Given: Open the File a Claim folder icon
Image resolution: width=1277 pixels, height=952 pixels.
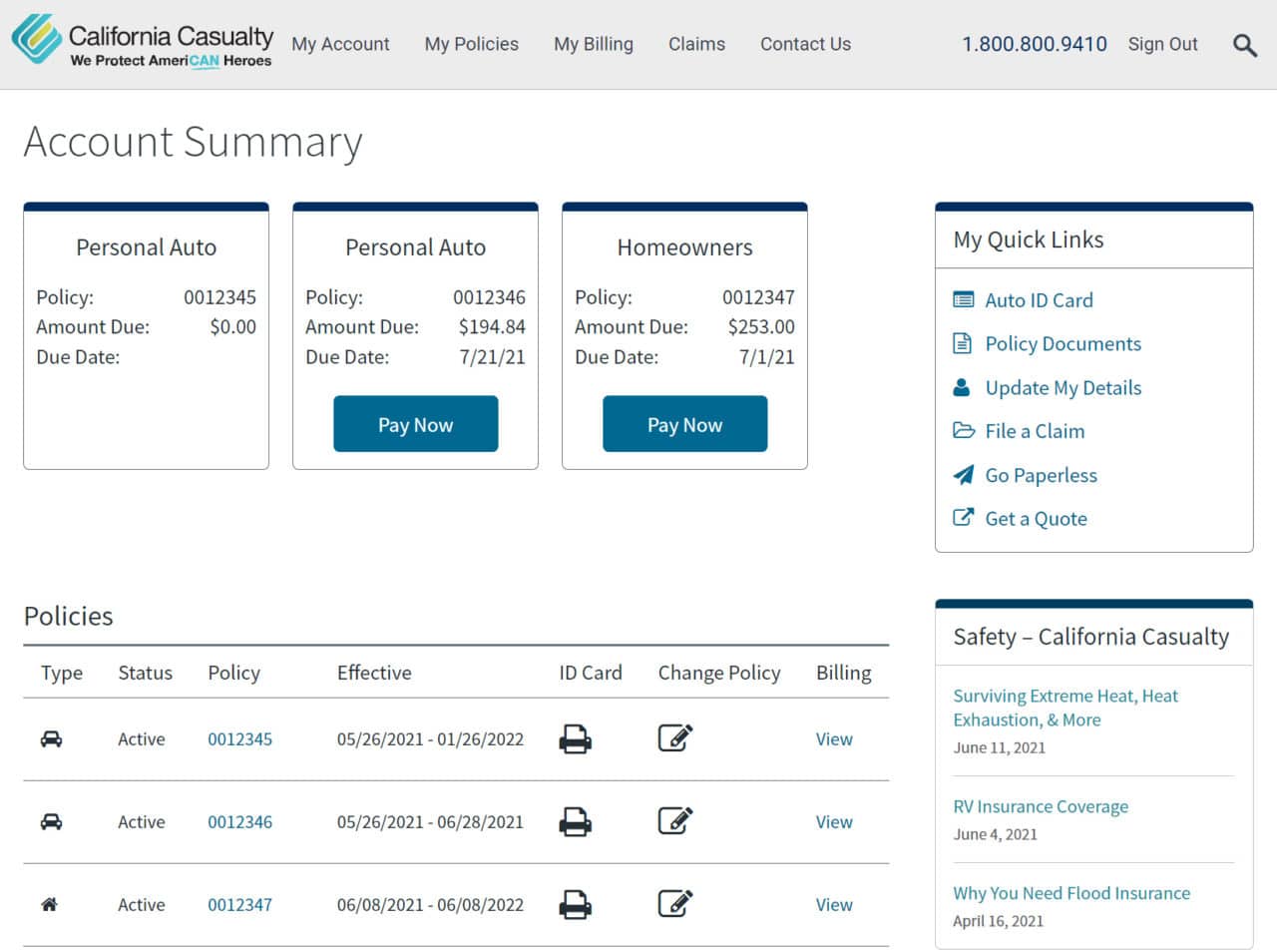Looking at the screenshot, I should [x=962, y=430].
